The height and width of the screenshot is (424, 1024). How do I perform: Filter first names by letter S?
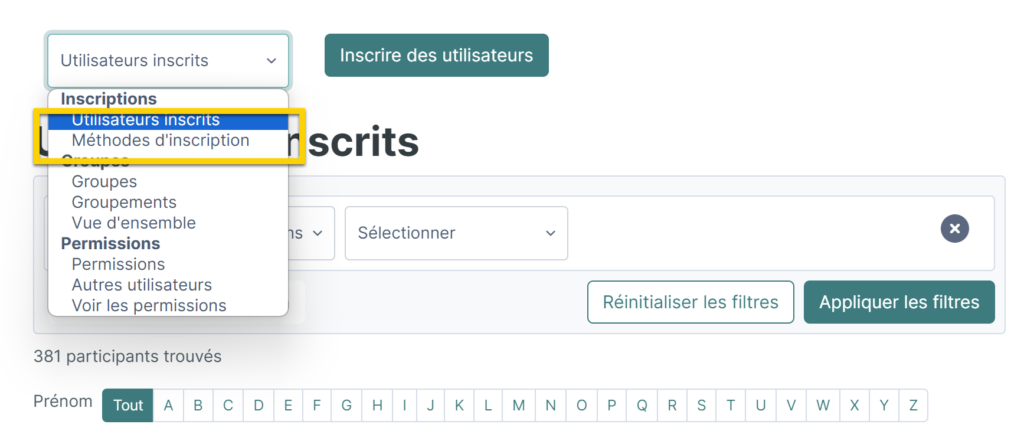[701, 405]
